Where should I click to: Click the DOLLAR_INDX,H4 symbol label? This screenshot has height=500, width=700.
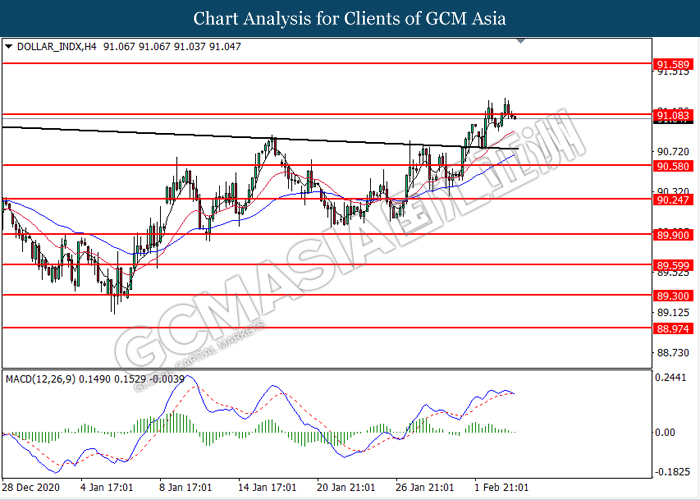coord(51,46)
